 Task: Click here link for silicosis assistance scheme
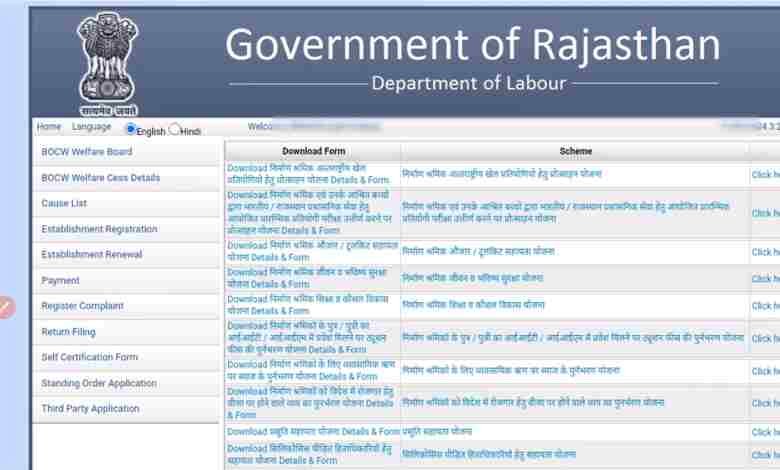(766, 455)
